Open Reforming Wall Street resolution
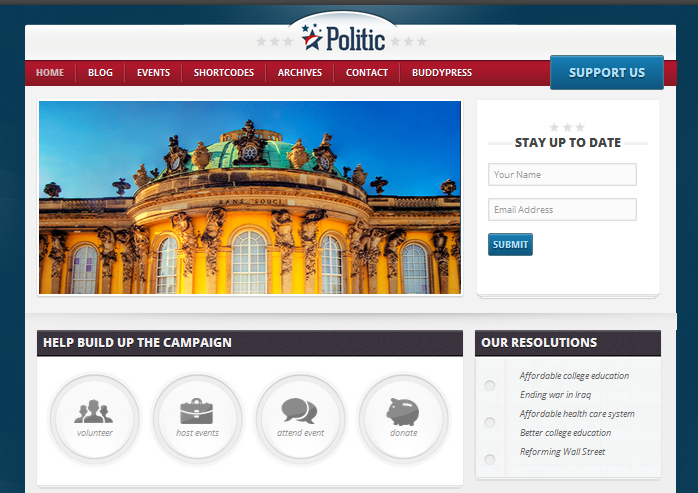 [562, 452]
